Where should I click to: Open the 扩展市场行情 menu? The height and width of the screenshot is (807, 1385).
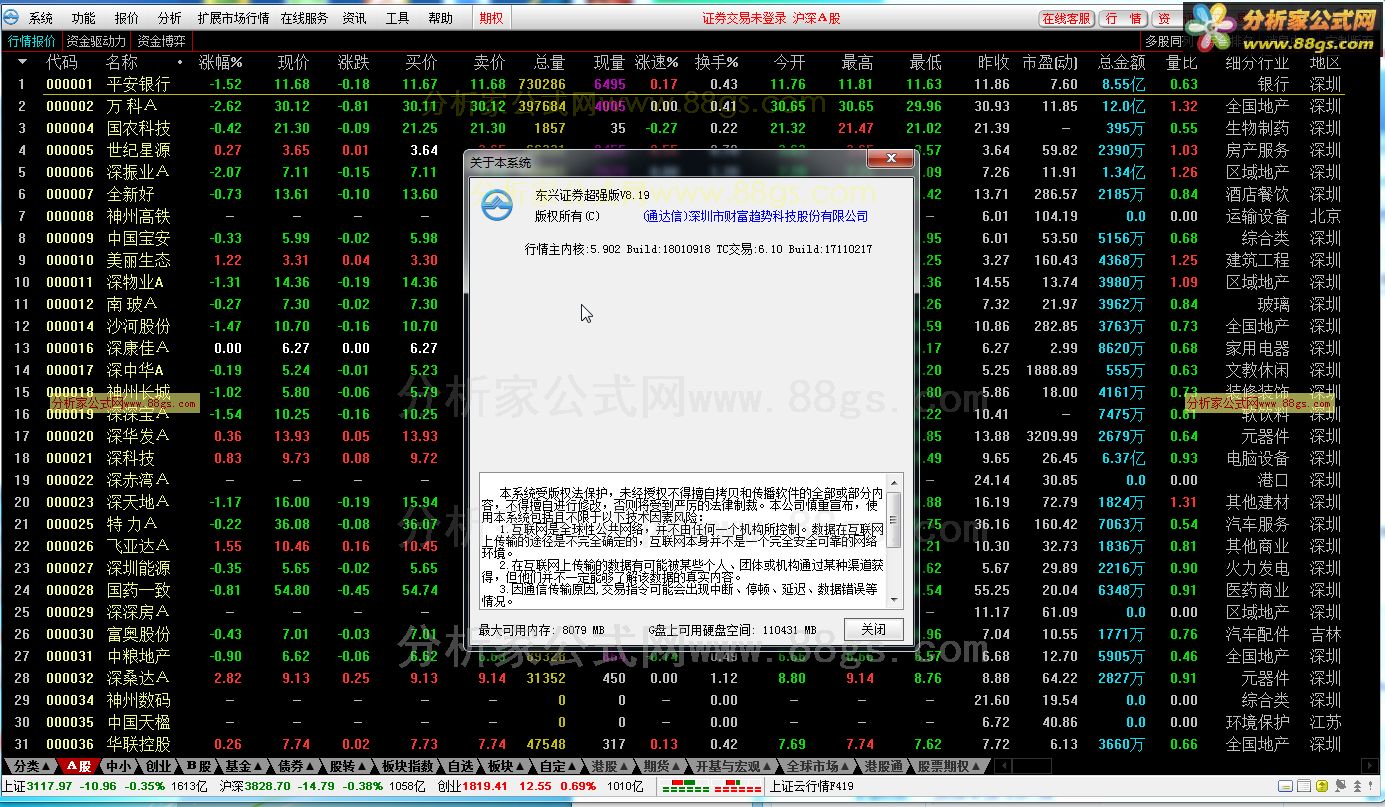pos(233,18)
